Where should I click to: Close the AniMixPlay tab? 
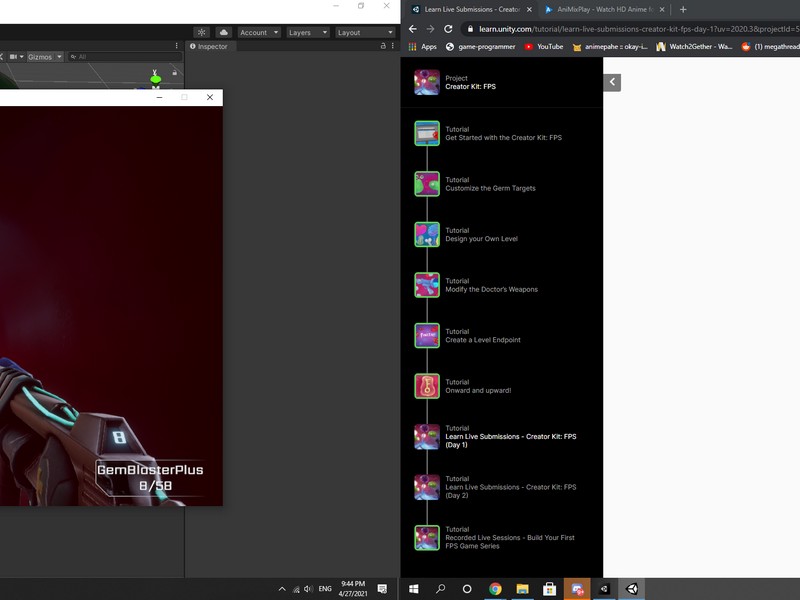tap(662, 9)
